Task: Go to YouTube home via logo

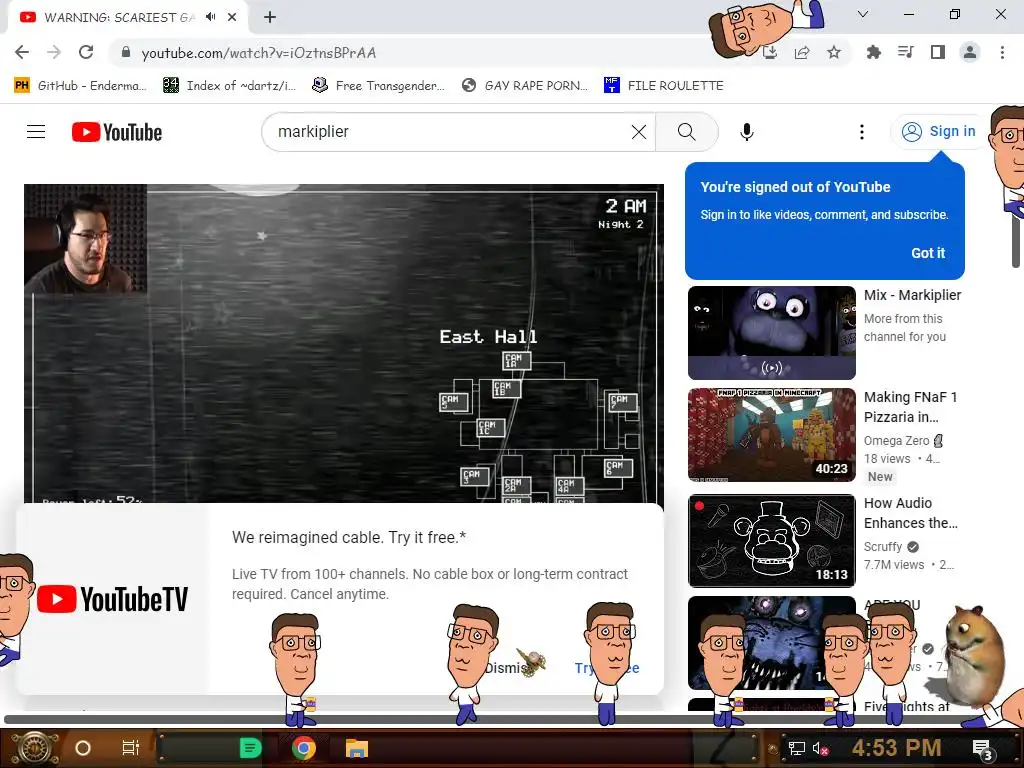Action: (117, 132)
